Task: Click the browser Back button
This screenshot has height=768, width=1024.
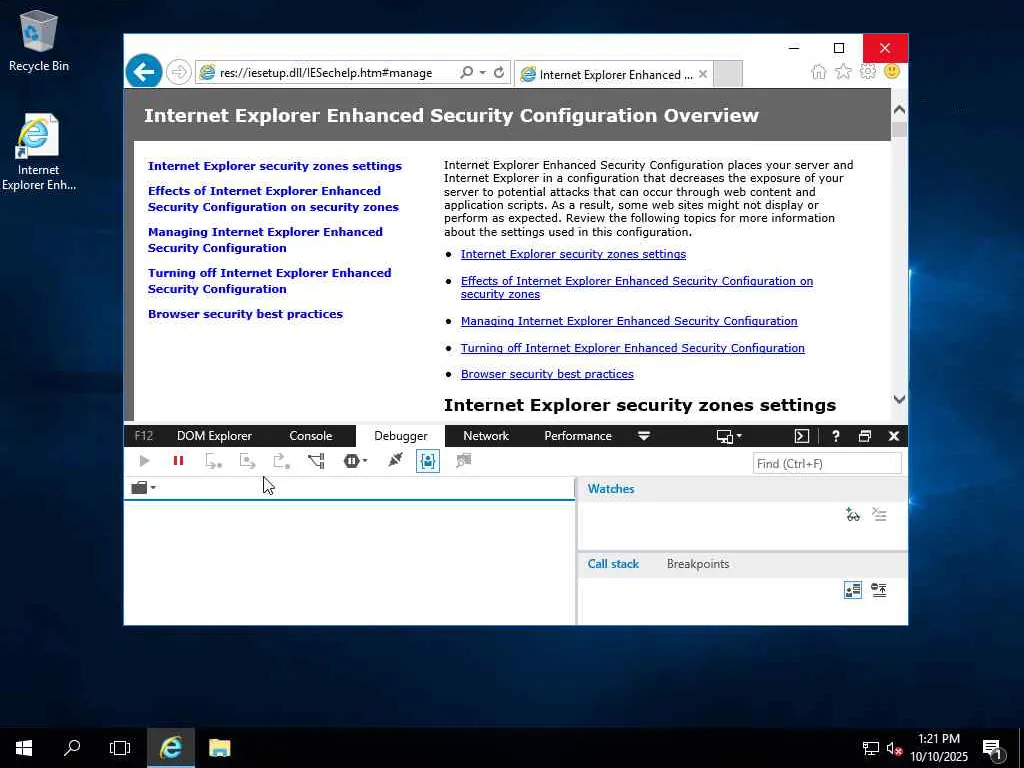Action: click(x=144, y=72)
